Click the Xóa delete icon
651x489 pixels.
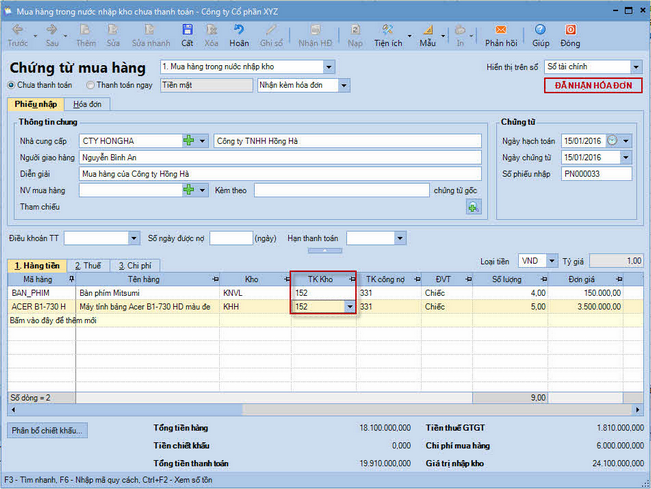pyautogui.click(x=211, y=35)
